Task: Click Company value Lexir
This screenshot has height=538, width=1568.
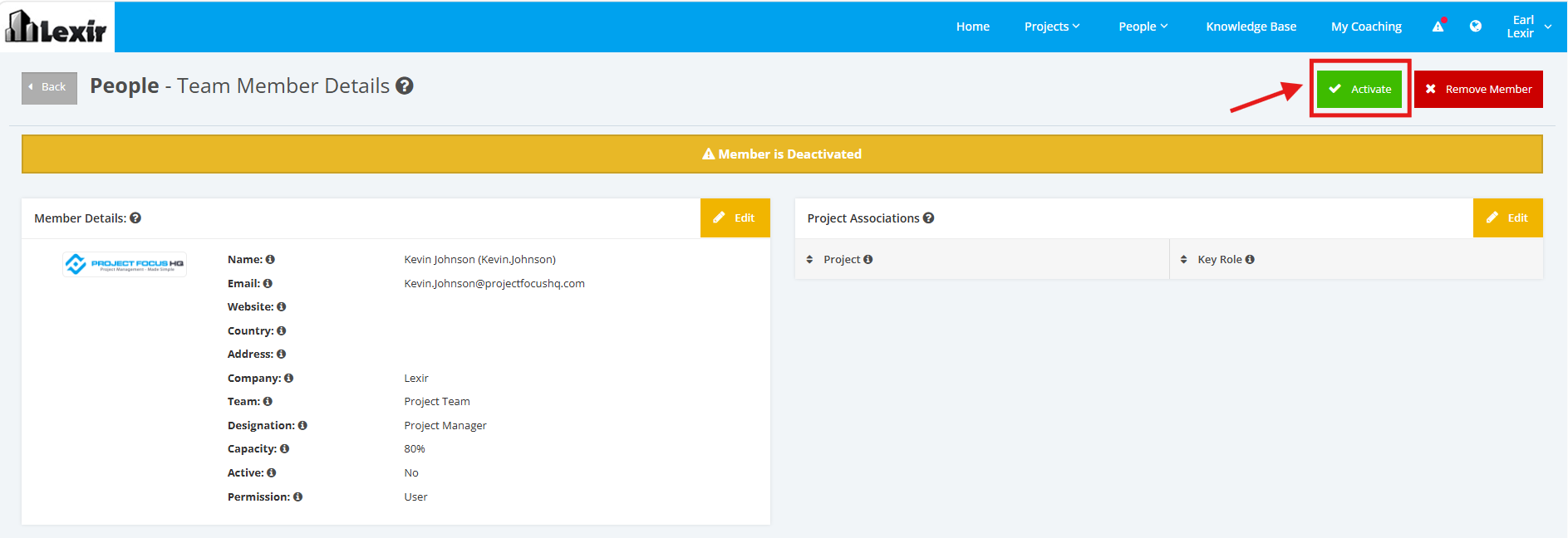Action: click(x=416, y=378)
